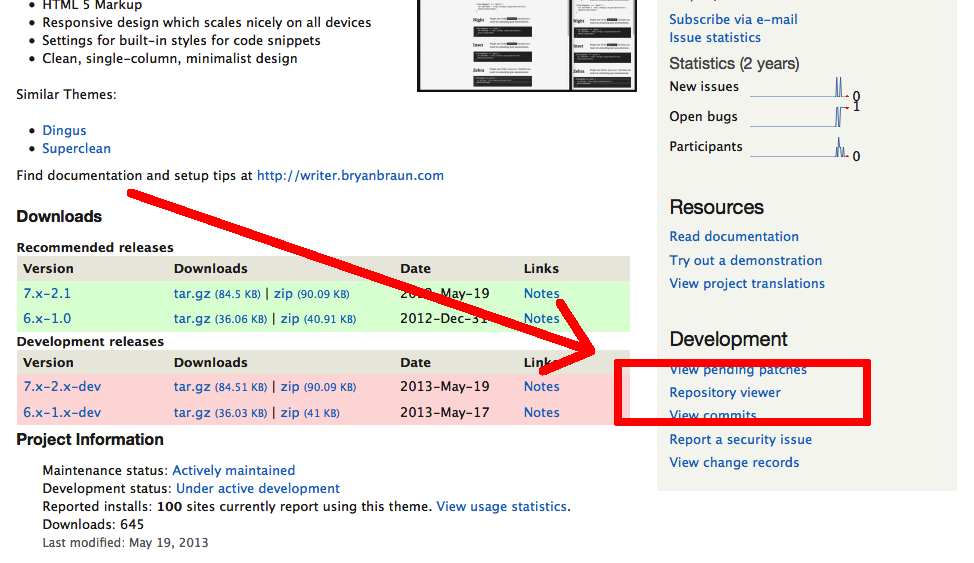Click Report a security issue
This screenshot has width=974, height=563.
740,439
